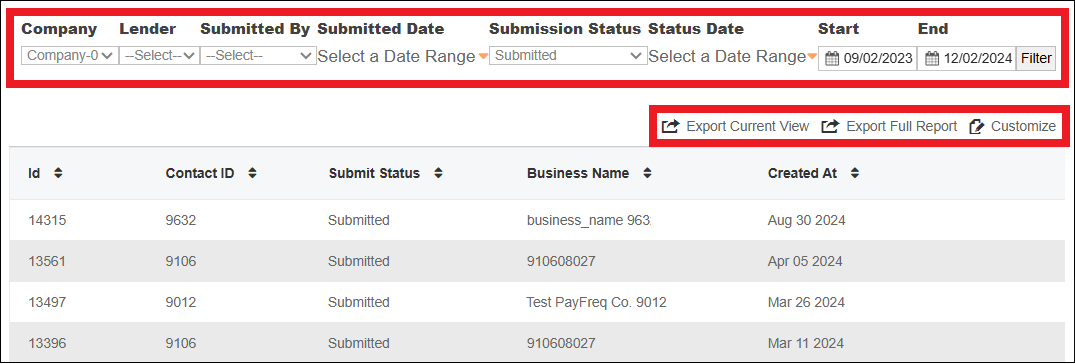This screenshot has height=364, width=1075.
Task: Click the Start date field 09/02/2023
Action: click(868, 59)
